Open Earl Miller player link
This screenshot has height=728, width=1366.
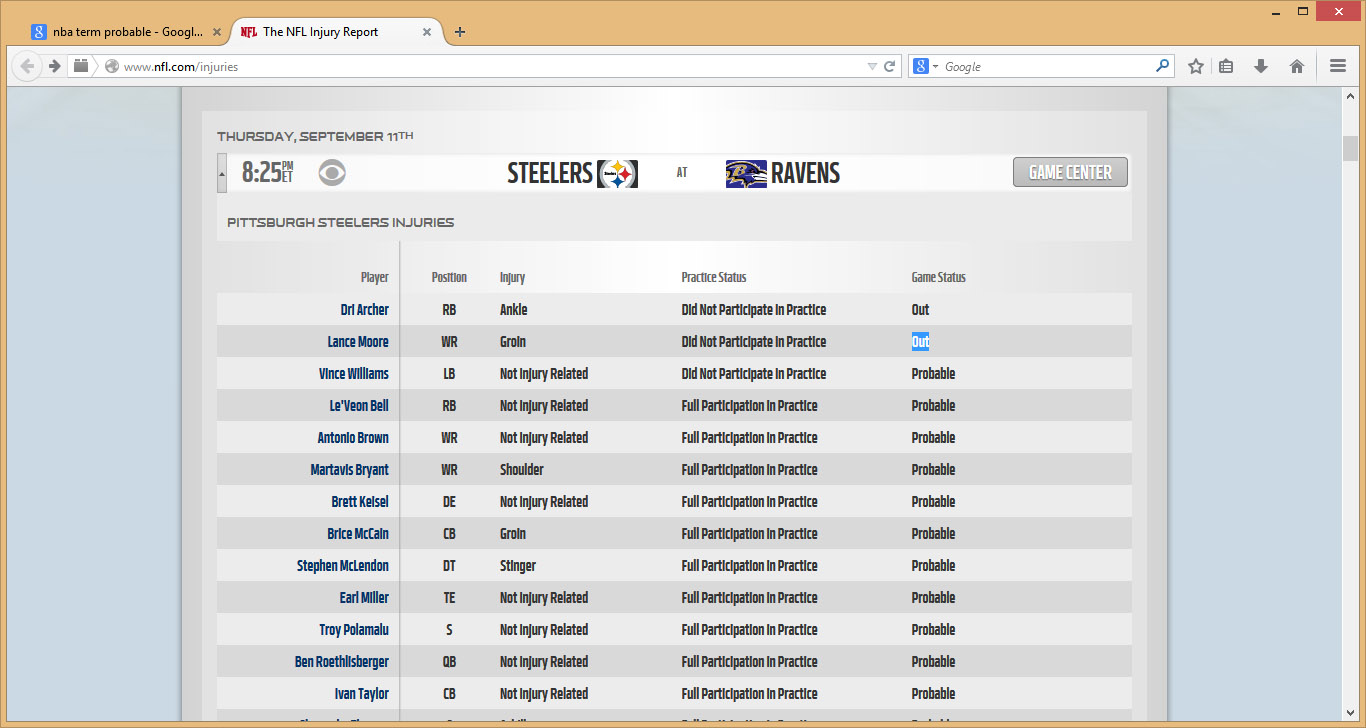(364, 598)
